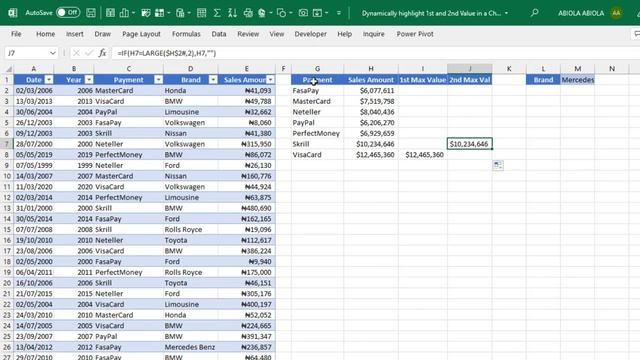Expand the Name Box dropdown arrow
640x360 pixels.
(53, 53)
